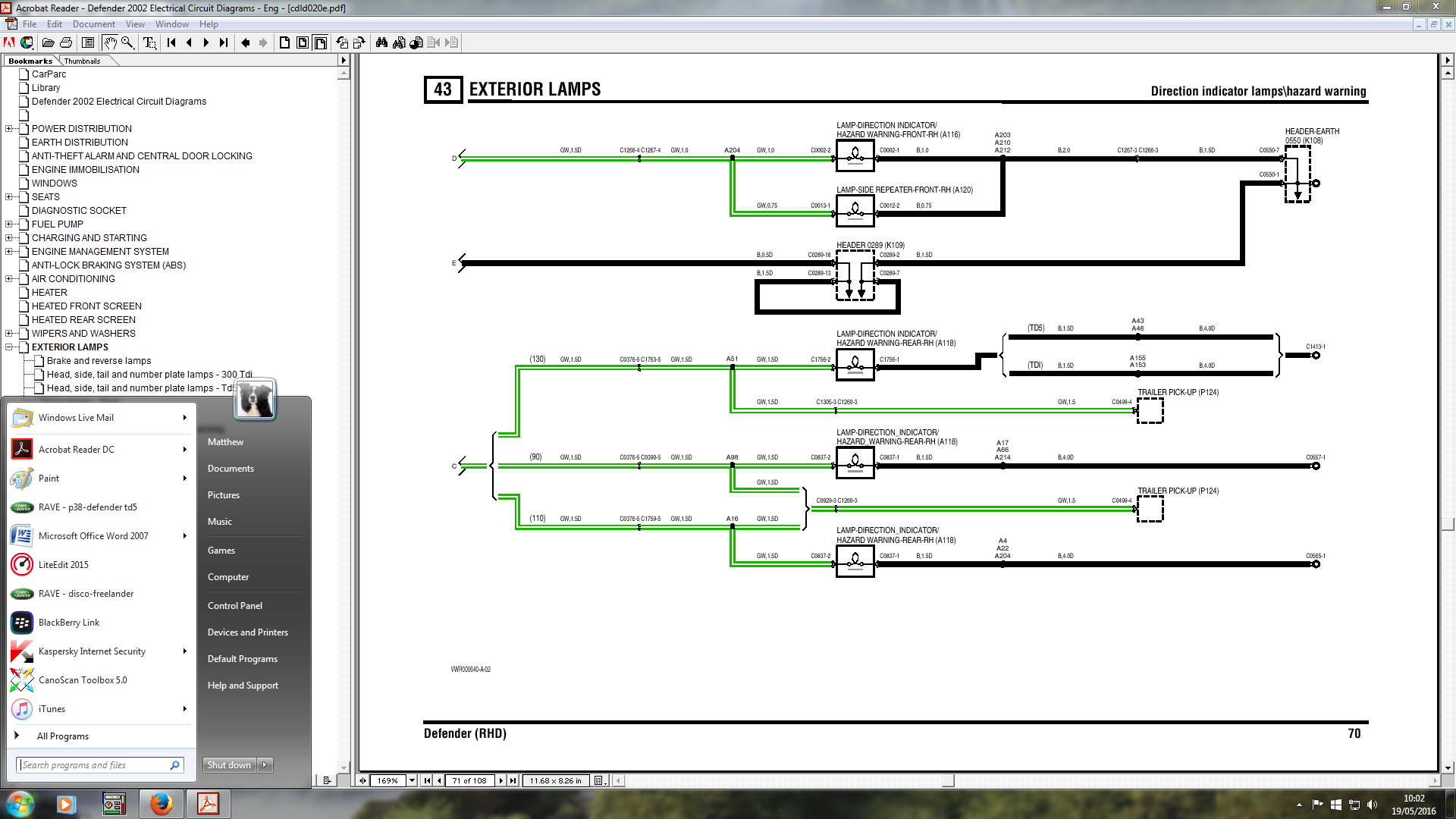Click the Search Results icon
1456x819 pixels.
(x=416, y=42)
